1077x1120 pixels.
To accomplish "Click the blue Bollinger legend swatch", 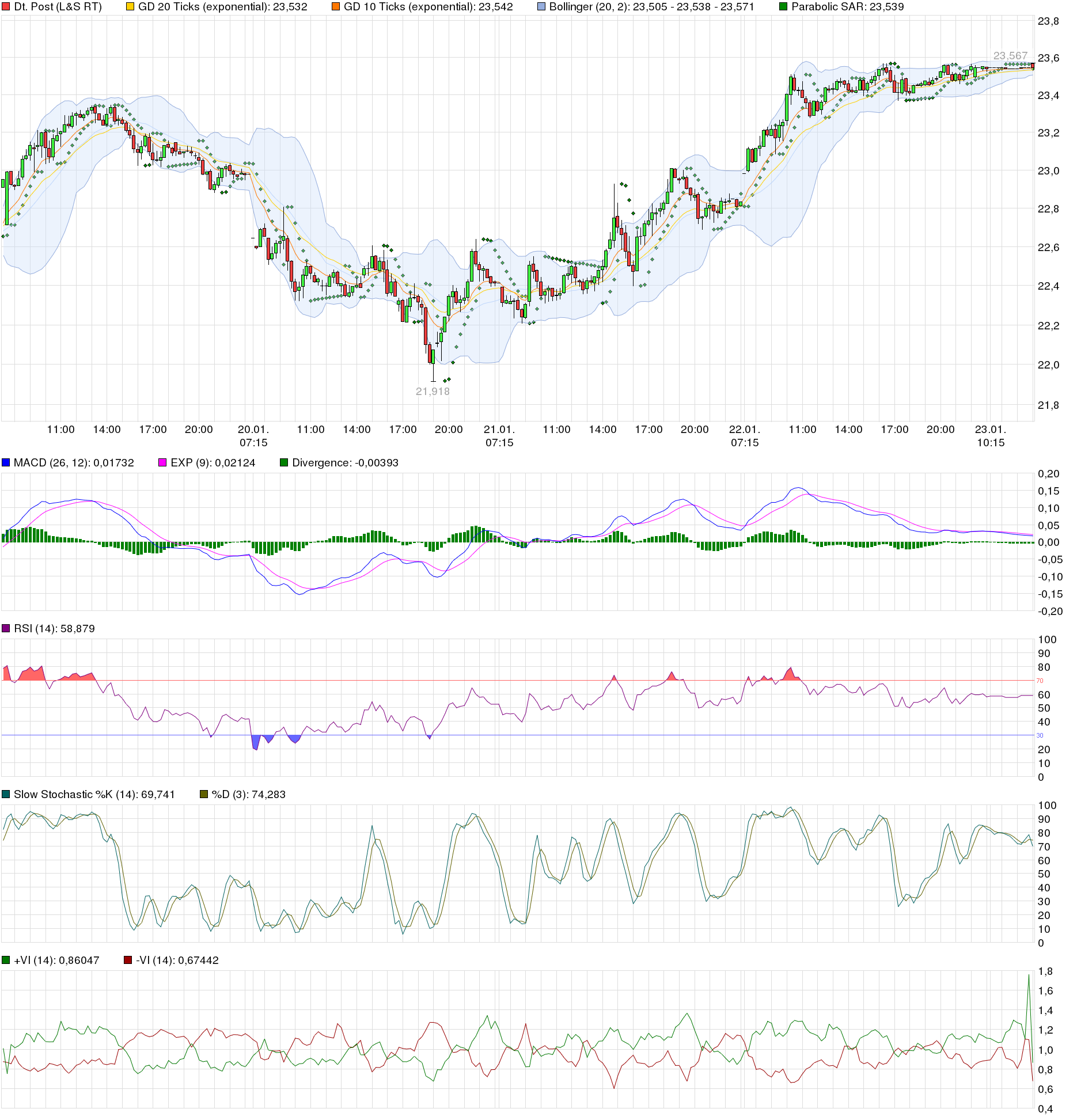I will pos(541,7).
